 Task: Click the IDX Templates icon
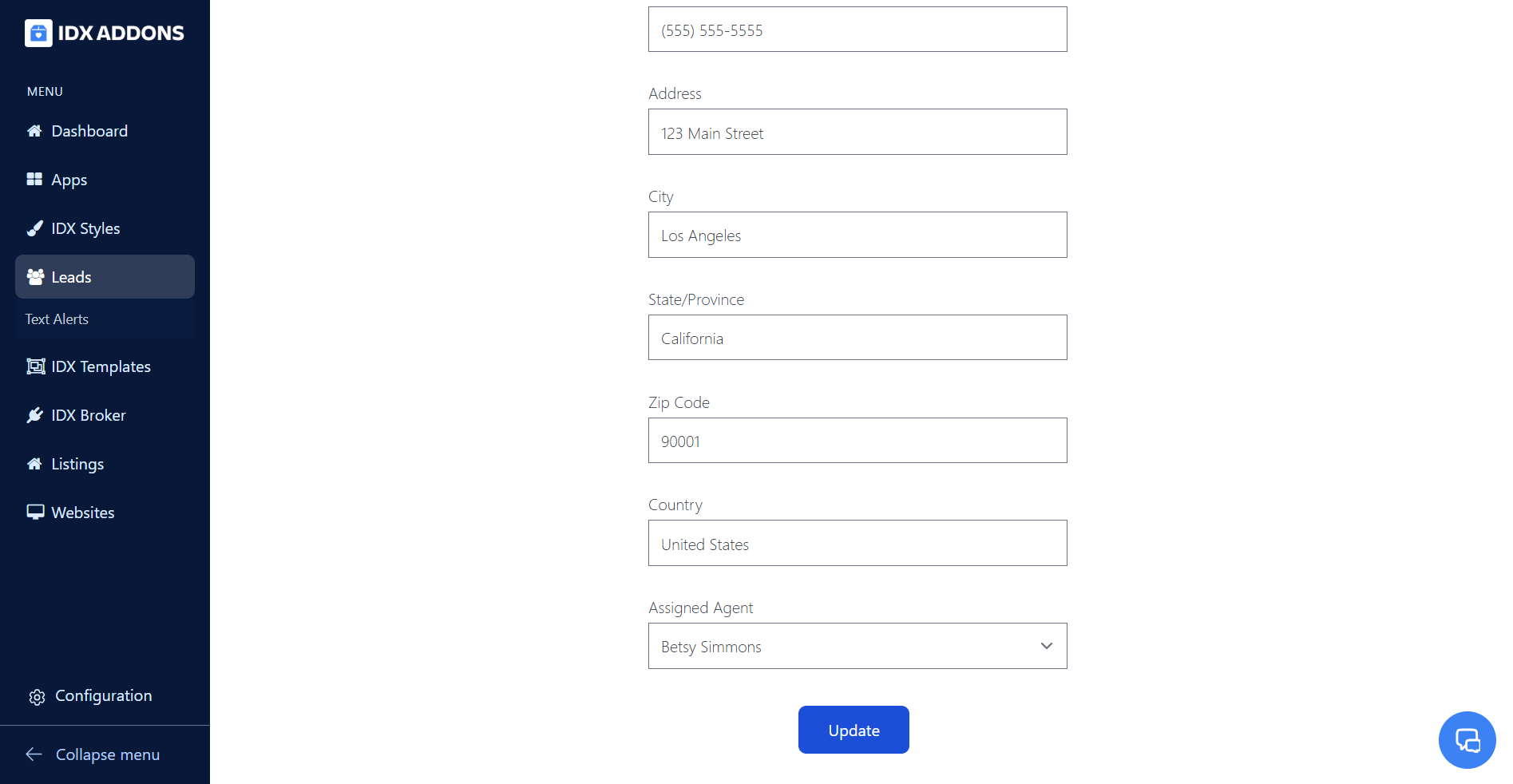click(x=35, y=366)
